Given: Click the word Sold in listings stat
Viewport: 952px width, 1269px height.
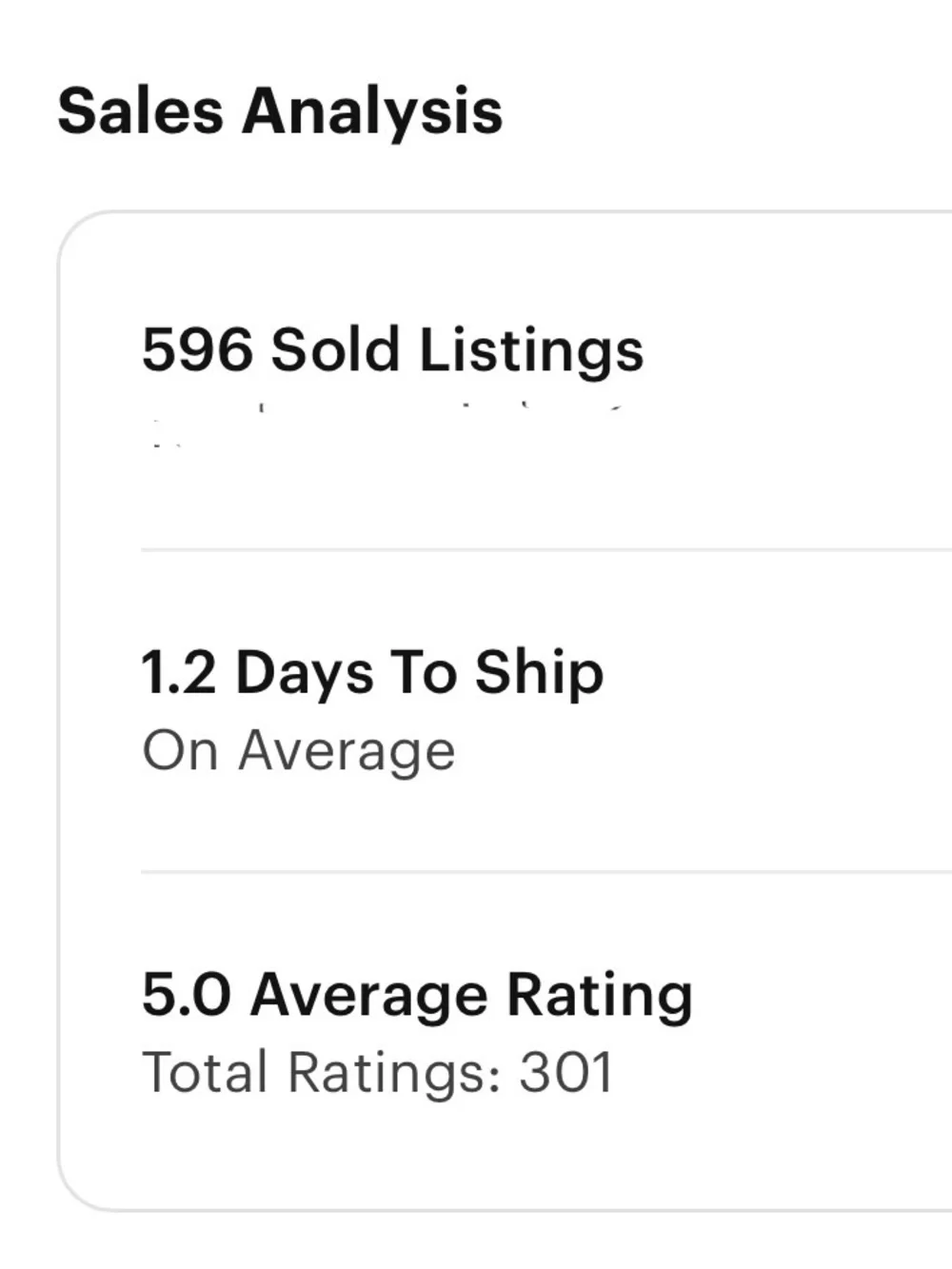Looking at the screenshot, I should (x=335, y=348).
